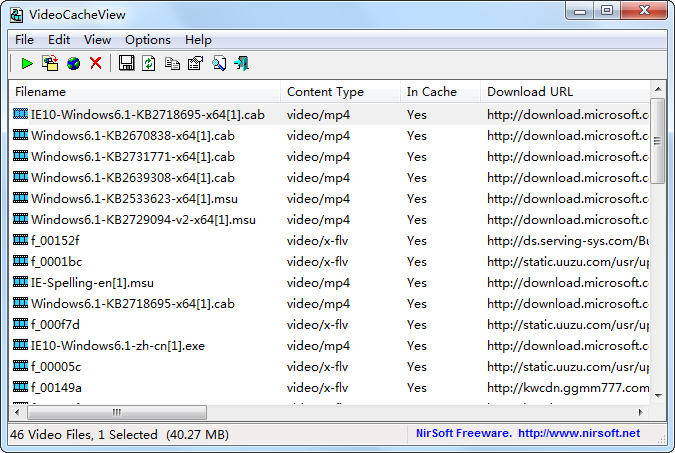Image resolution: width=675 pixels, height=453 pixels.
Task: Click the horizontal scrollbar thumb
Action: [117, 413]
